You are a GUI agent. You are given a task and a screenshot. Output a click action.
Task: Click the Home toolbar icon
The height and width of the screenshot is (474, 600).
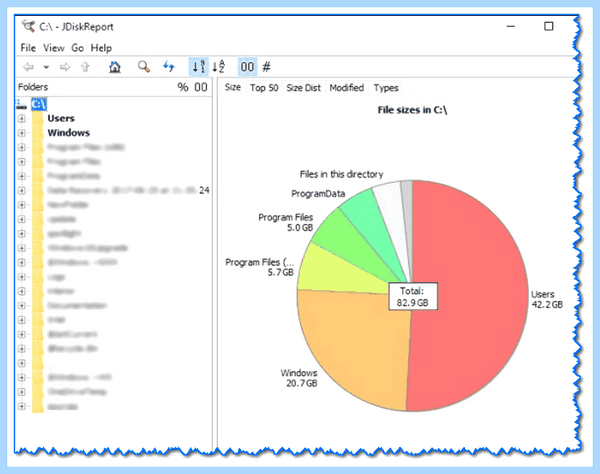115,67
